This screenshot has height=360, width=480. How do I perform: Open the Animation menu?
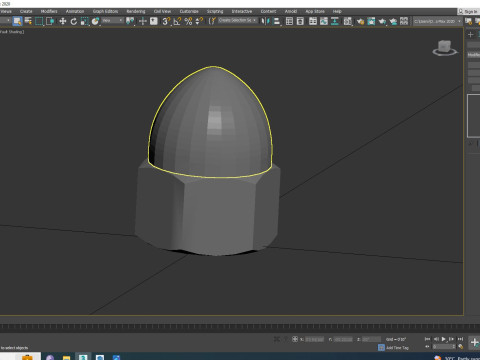(75, 11)
